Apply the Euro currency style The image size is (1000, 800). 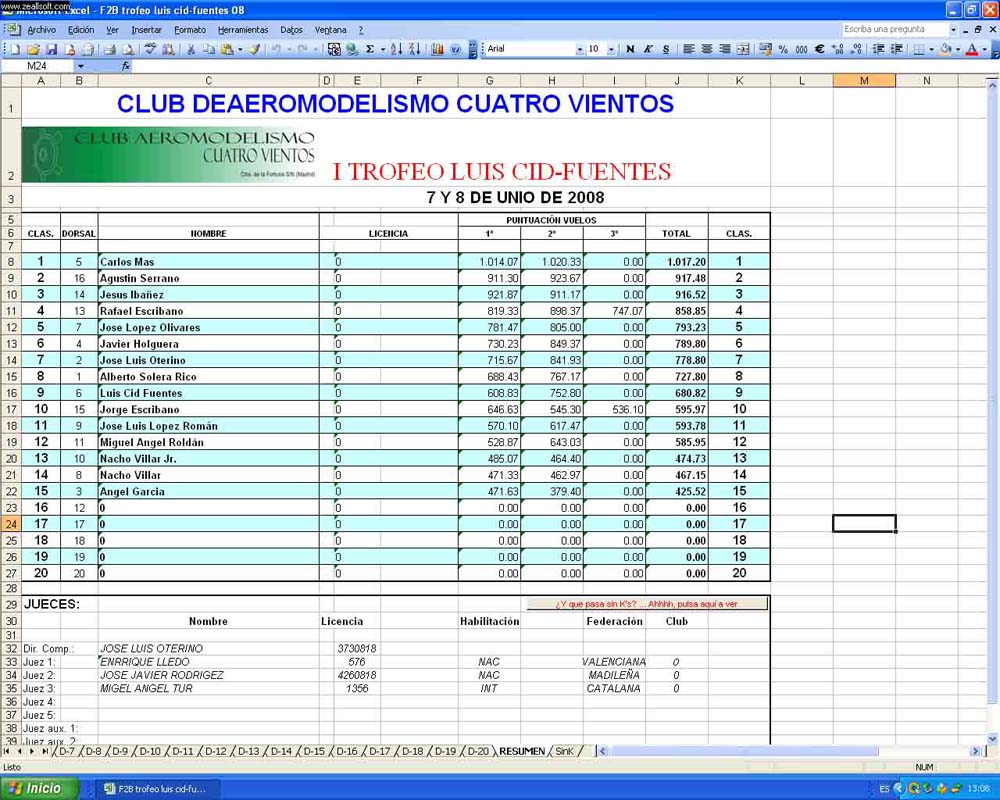click(819, 49)
